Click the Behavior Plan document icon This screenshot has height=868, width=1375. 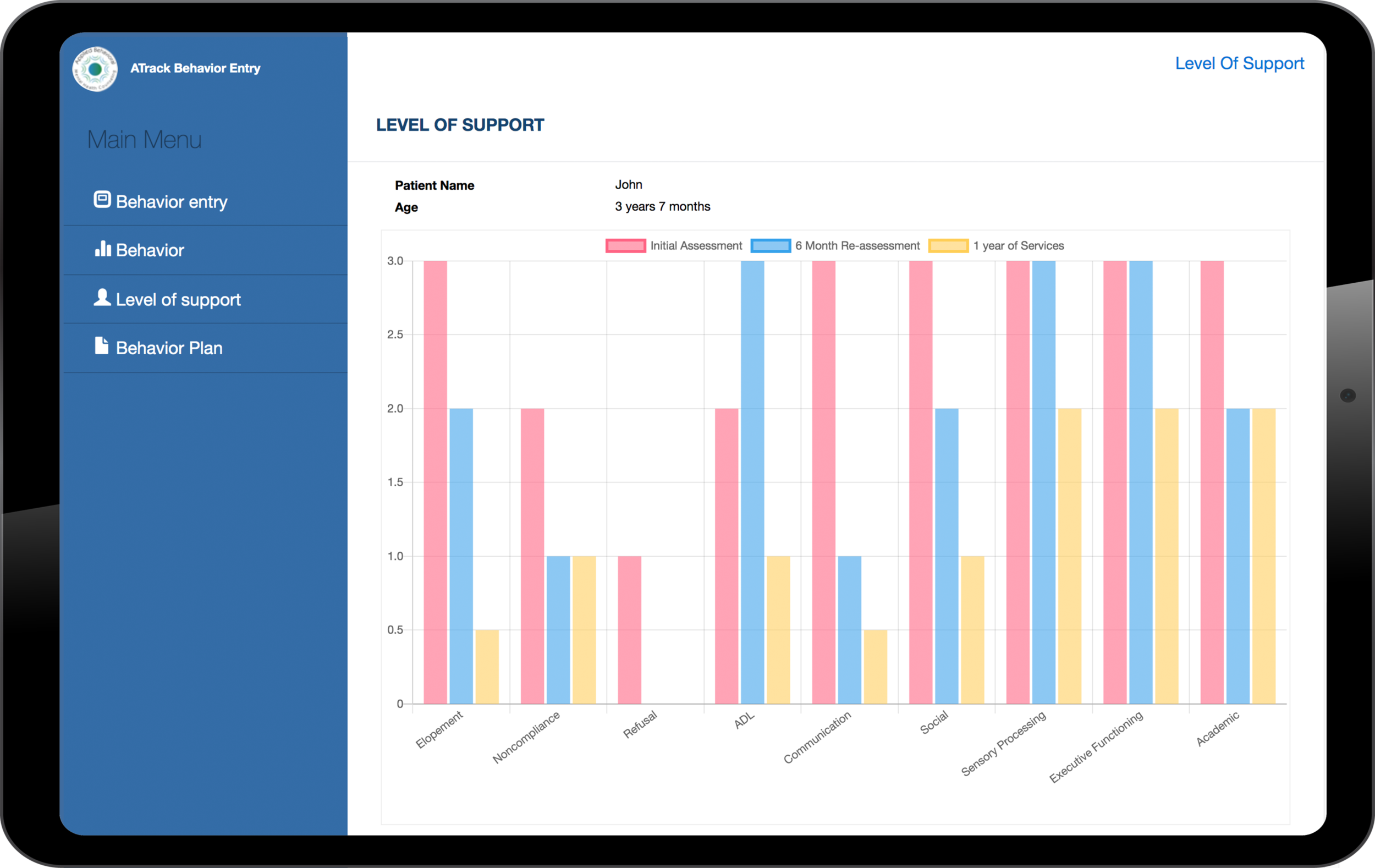click(x=102, y=345)
